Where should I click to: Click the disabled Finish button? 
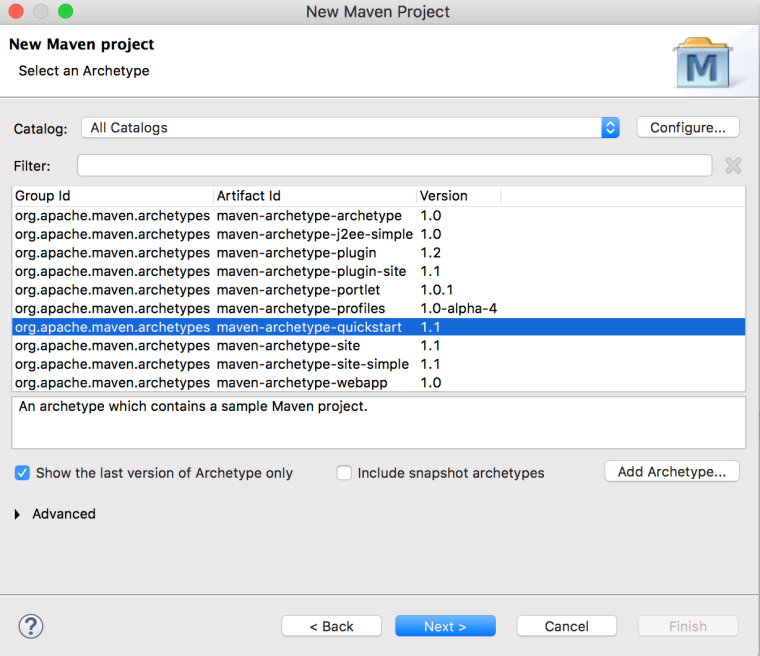688,626
